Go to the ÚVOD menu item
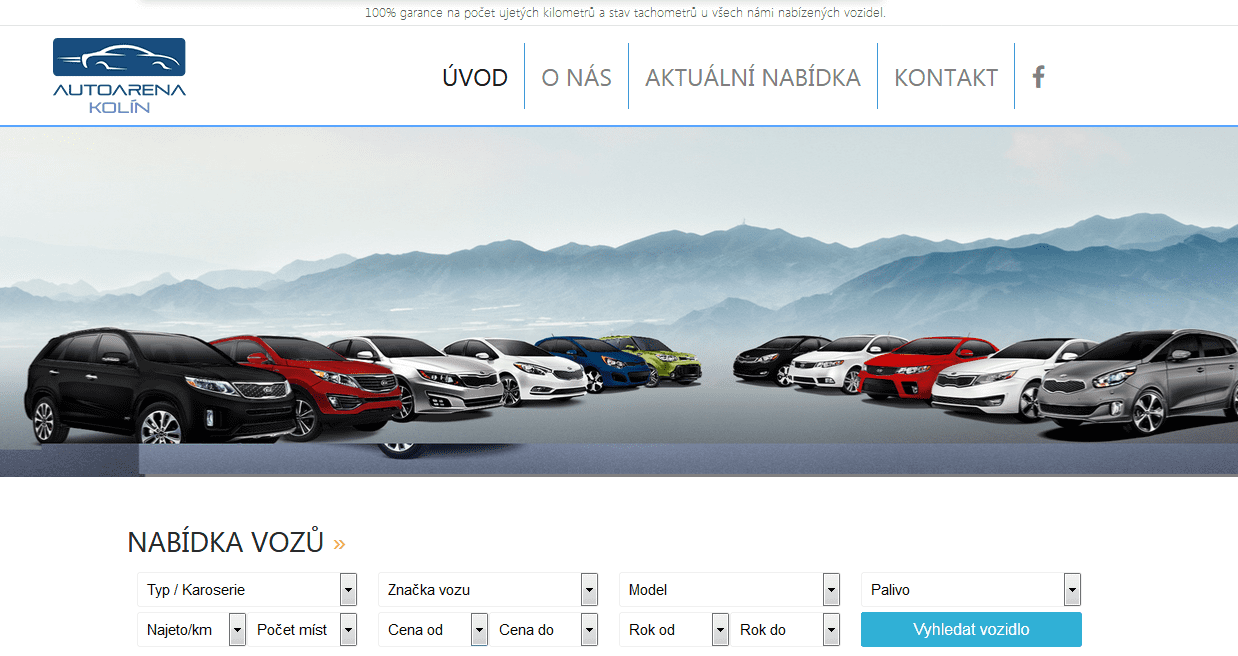 click(x=475, y=77)
